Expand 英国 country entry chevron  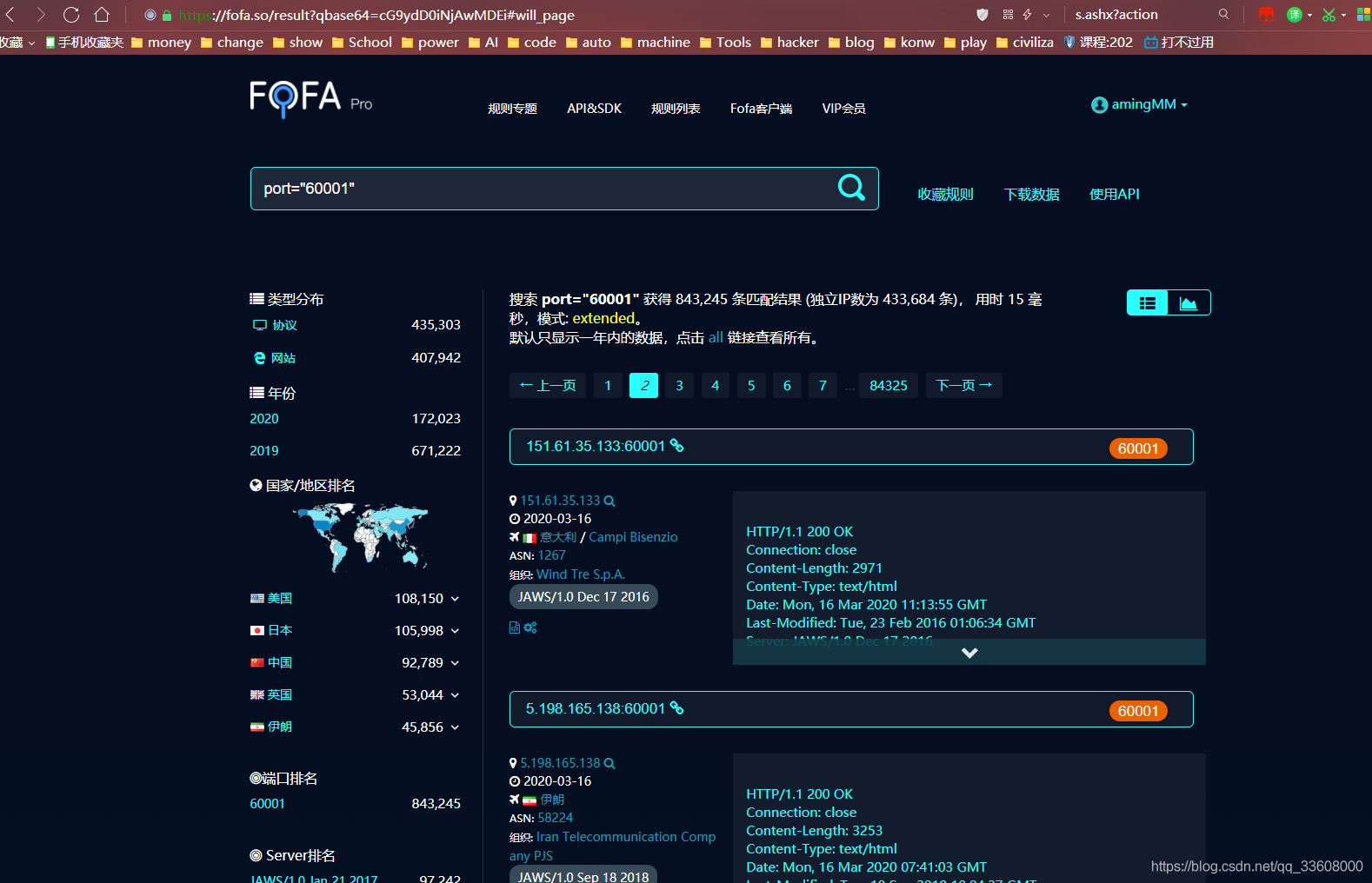click(455, 695)
